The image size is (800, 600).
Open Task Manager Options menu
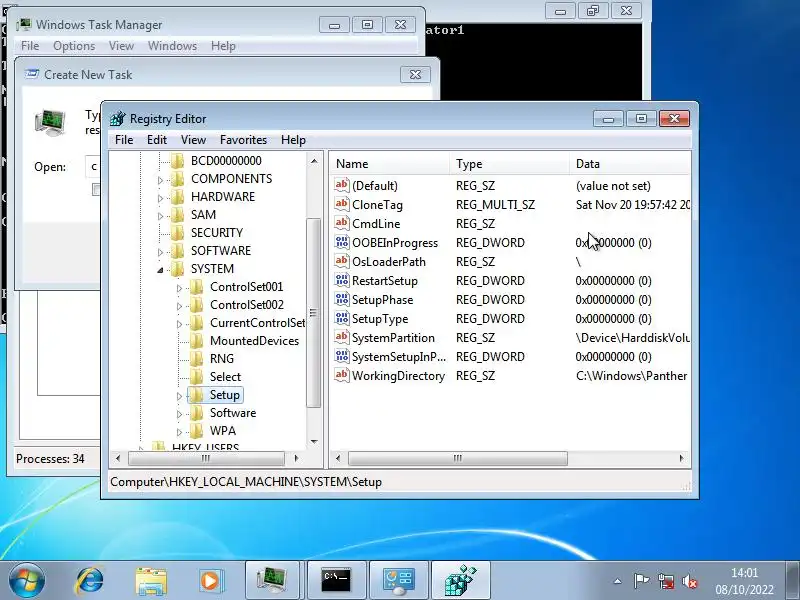pyautogui.click(x=74, y=46)
